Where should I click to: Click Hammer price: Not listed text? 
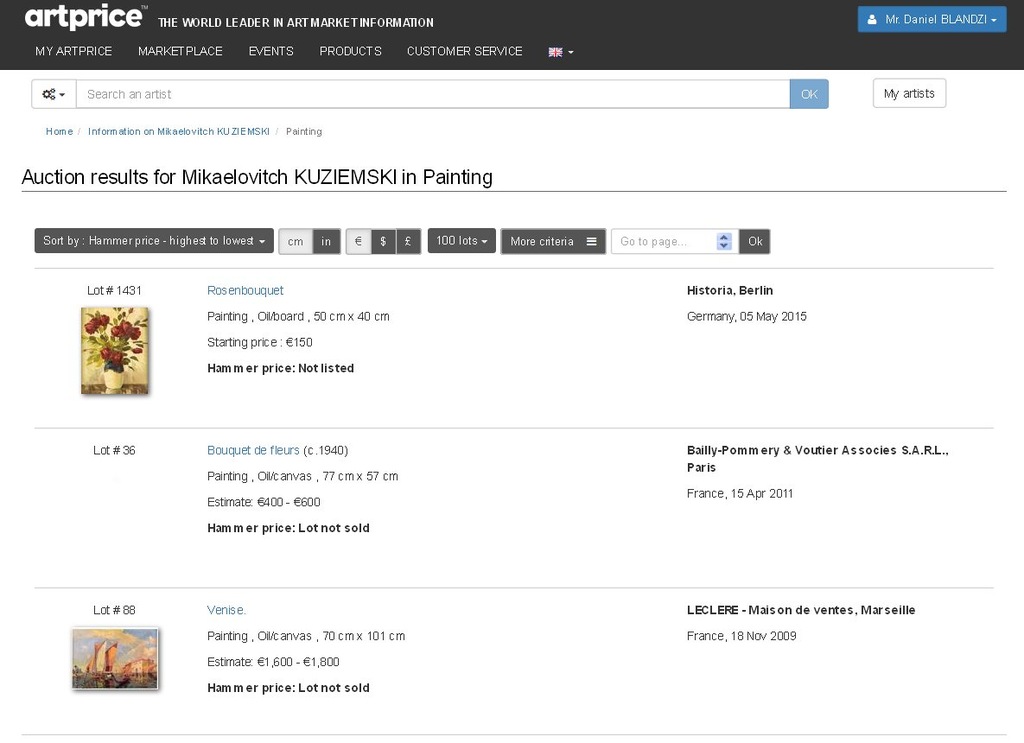click(281, 368)
